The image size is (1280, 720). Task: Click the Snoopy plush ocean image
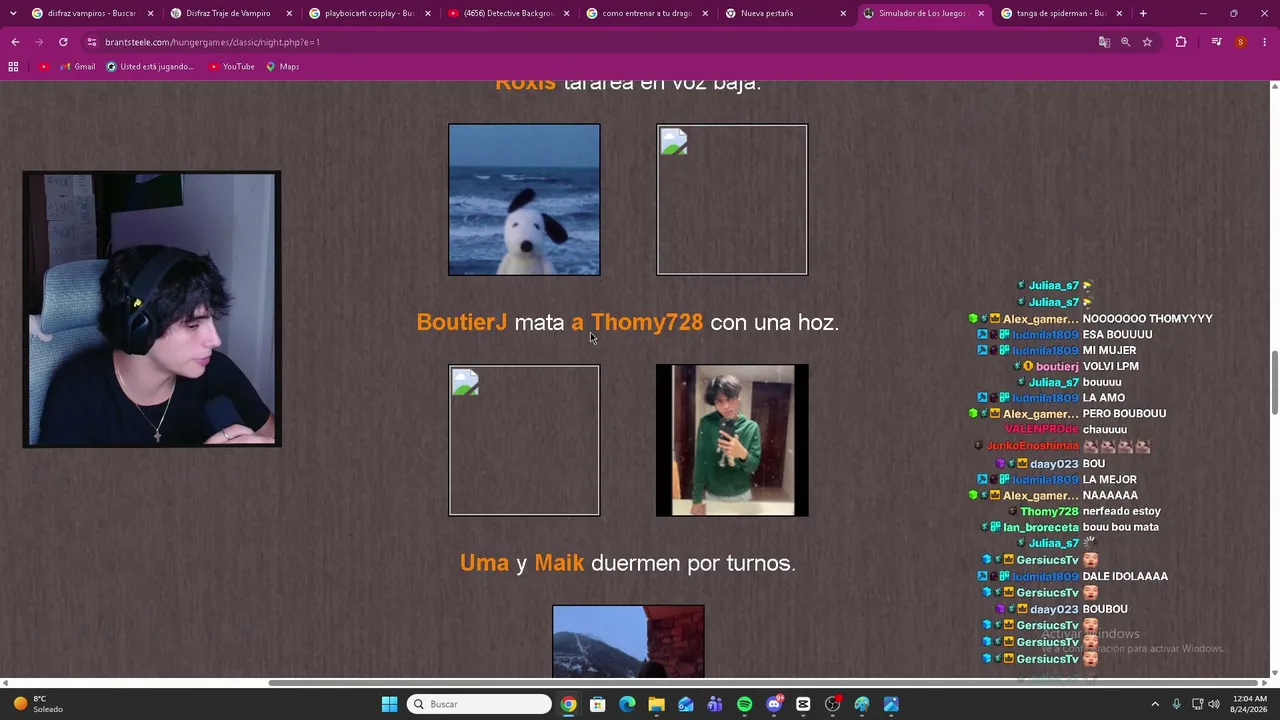[524, 199]
